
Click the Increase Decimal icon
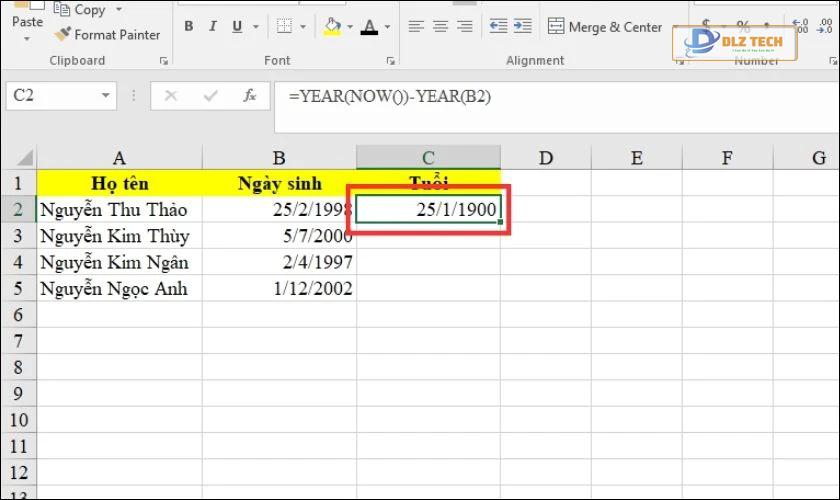pos(800,26)
